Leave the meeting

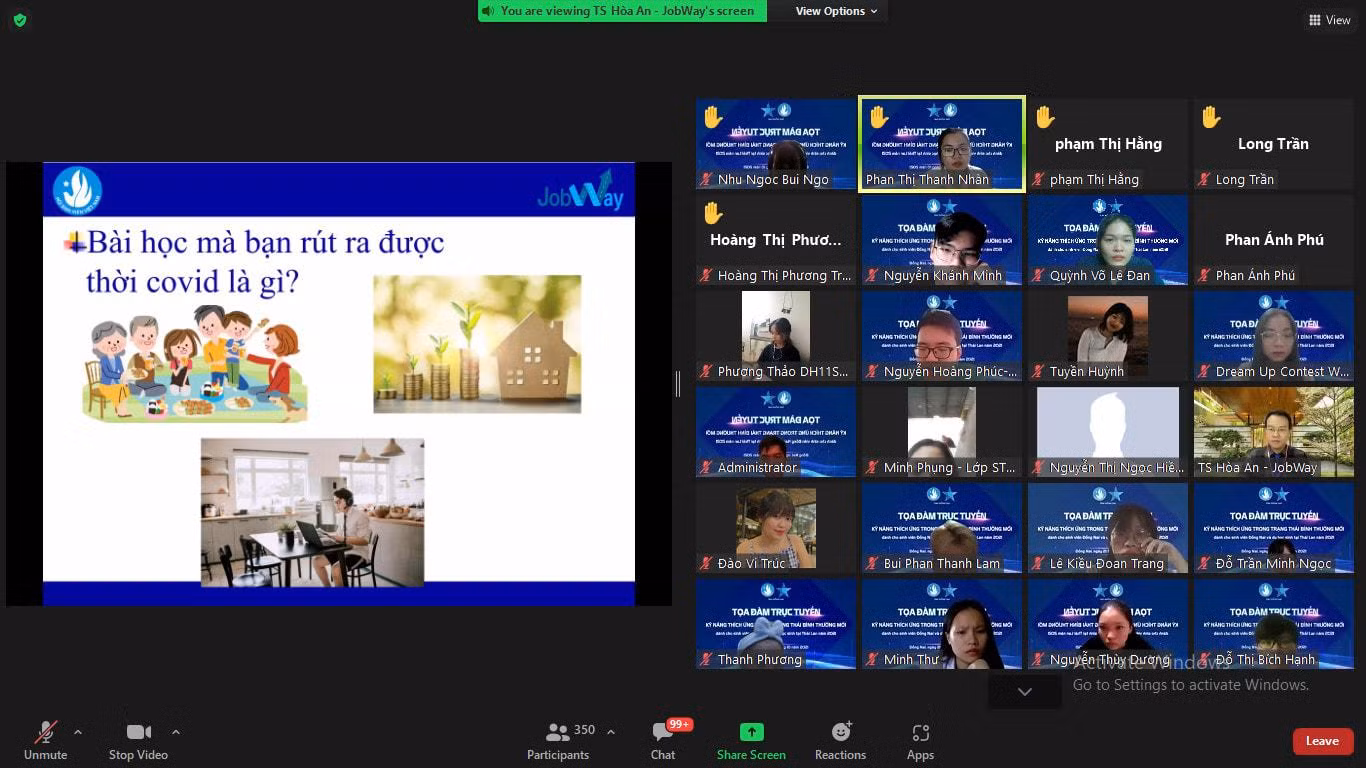point(1322,741)
